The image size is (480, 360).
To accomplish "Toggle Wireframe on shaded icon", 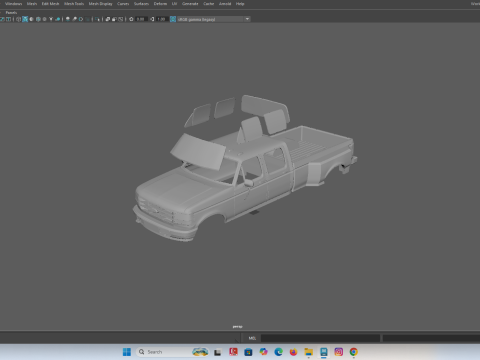I will (38, 19).
